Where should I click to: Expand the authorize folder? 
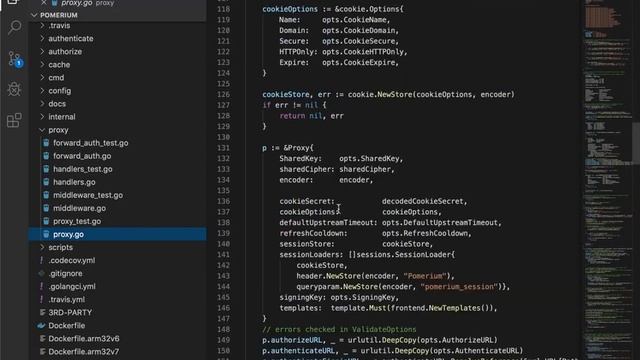pyautogui.click(x=42, y=51)
